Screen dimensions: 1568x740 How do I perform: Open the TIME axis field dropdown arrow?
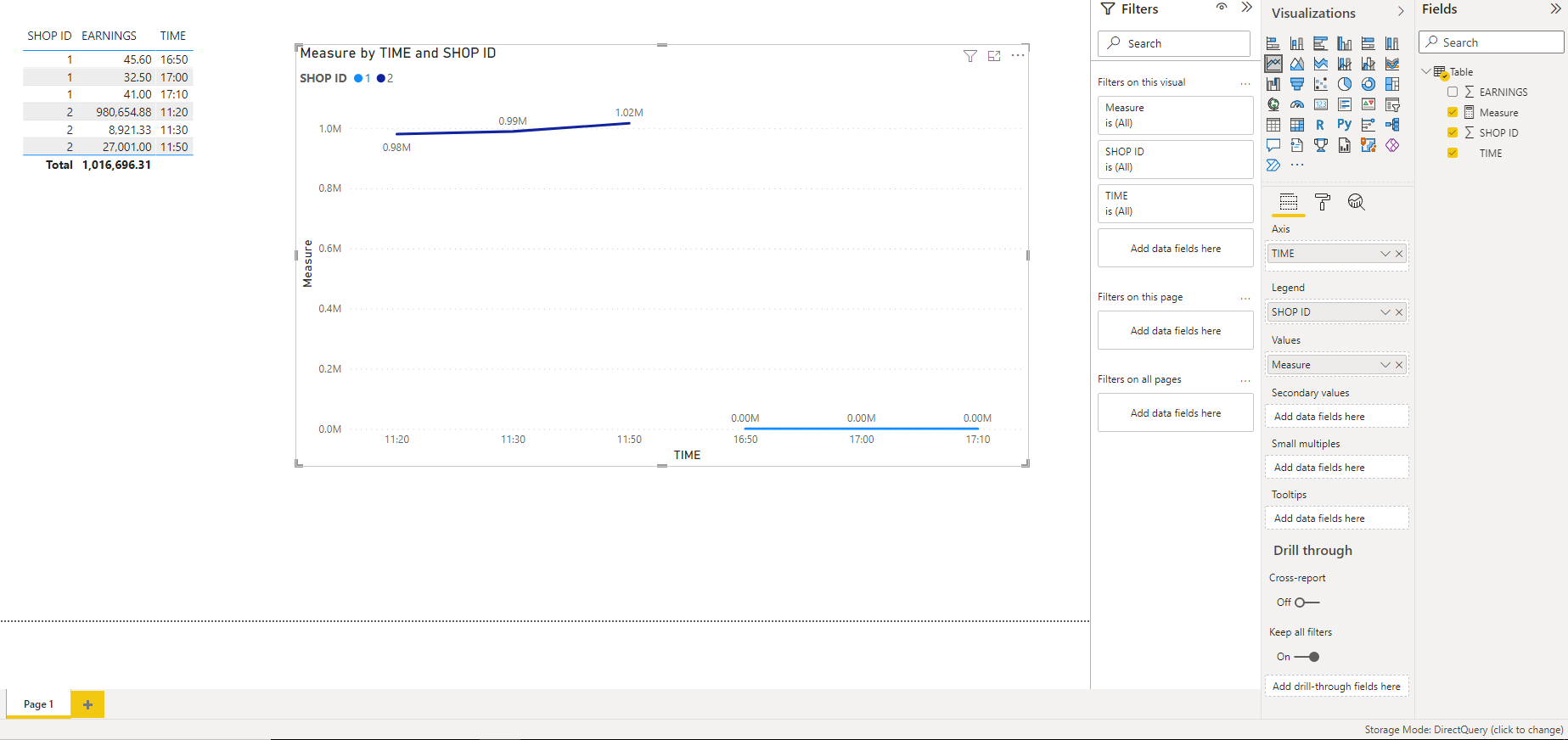[x=1385, y=254]
